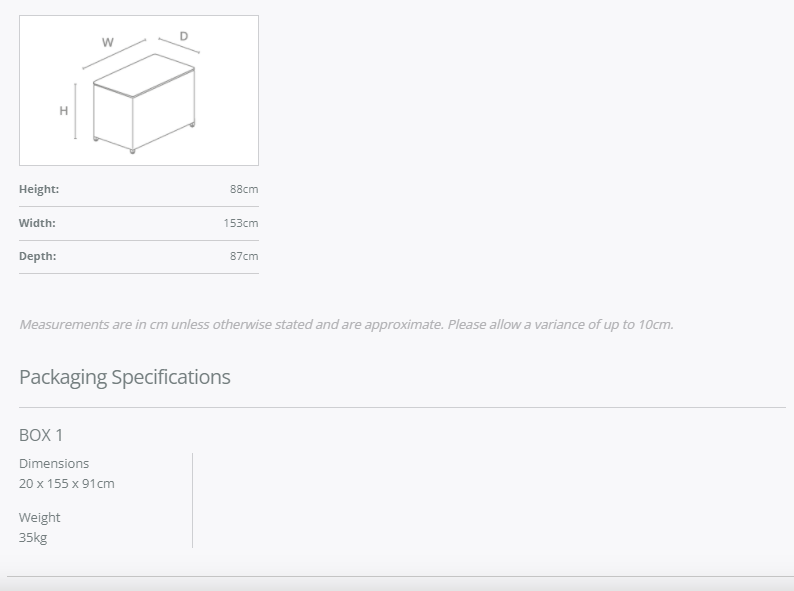The height and width of the screenshot is (591, 794).
Task: Click the 88cm height value
Action: [x=244, y=189]
